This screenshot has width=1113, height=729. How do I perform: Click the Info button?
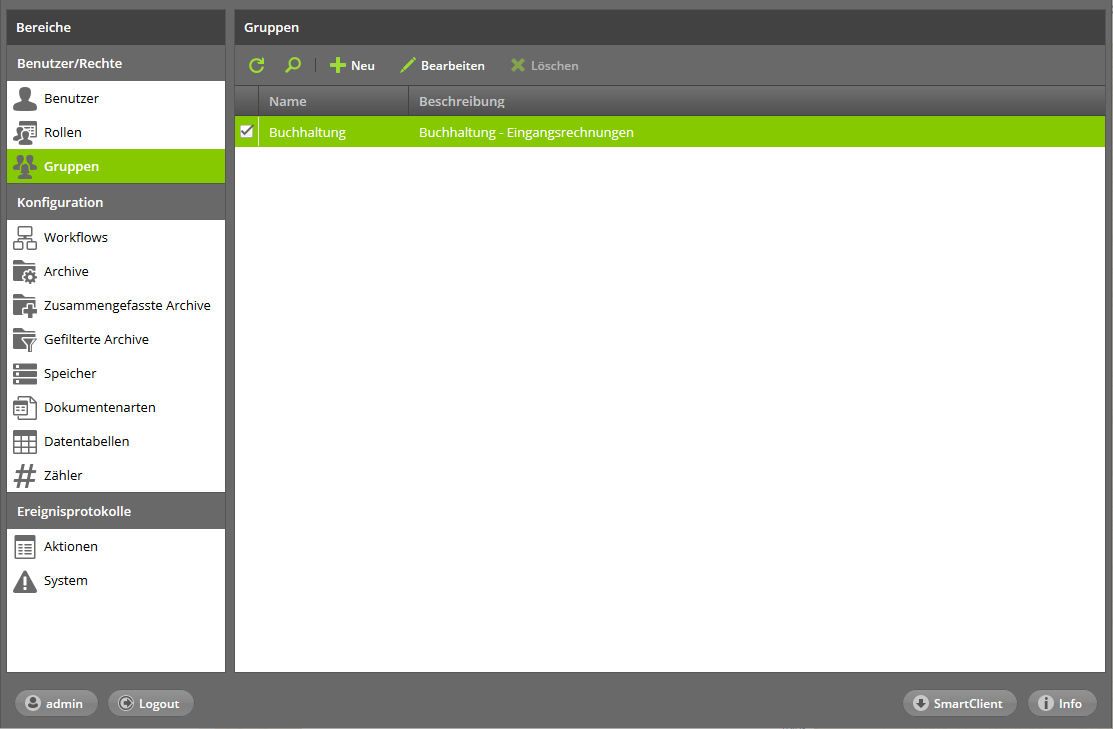coord(1062,703)
